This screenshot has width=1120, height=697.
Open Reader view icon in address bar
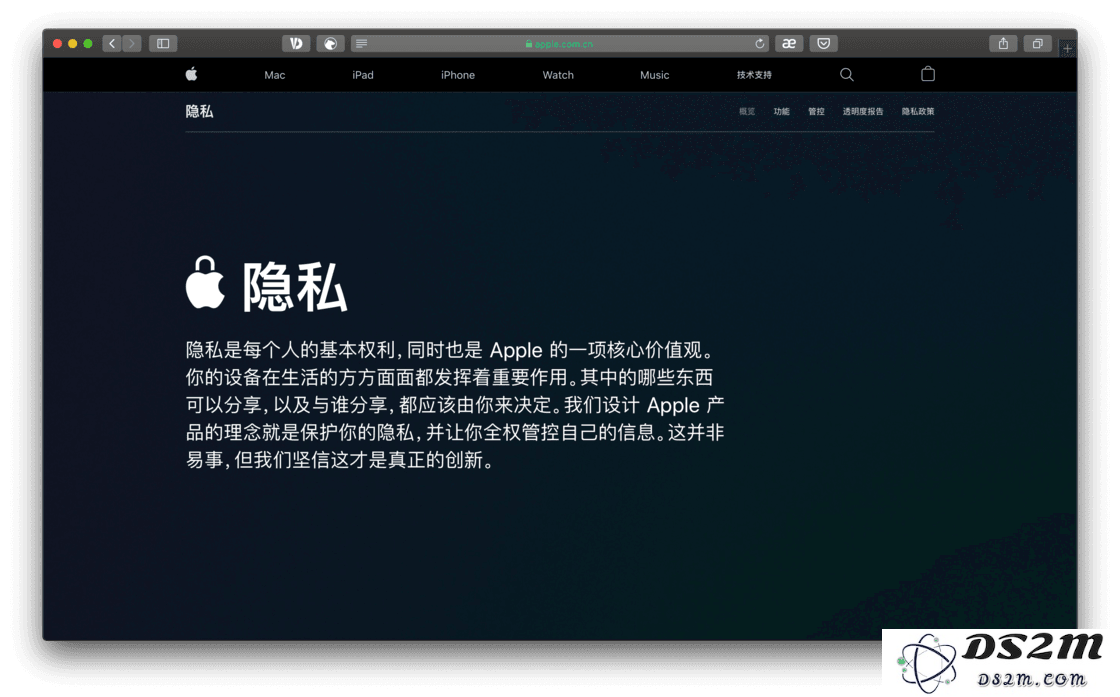click(361, 44)
